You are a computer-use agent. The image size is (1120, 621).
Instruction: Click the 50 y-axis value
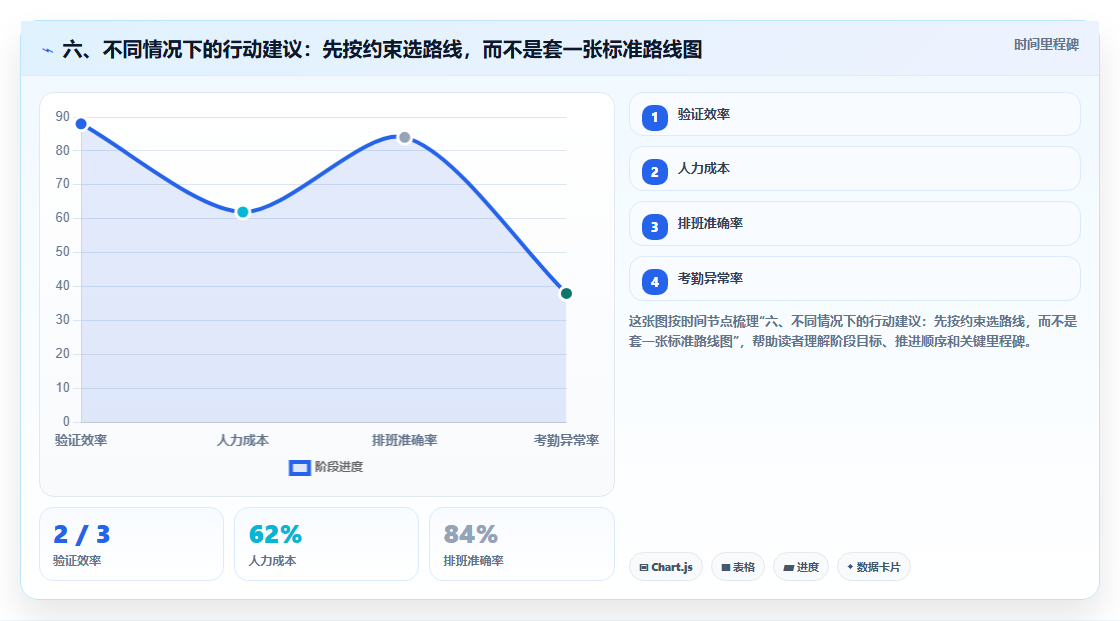click(63, 252)
